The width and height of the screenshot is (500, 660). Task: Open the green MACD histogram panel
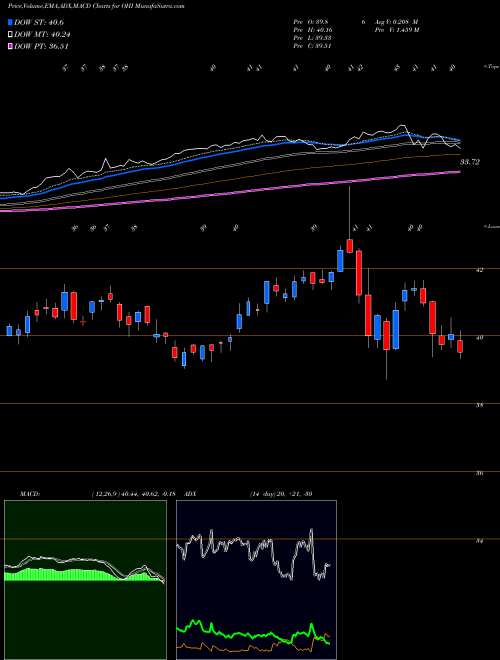pyautogui.click(x=85, y=580)
